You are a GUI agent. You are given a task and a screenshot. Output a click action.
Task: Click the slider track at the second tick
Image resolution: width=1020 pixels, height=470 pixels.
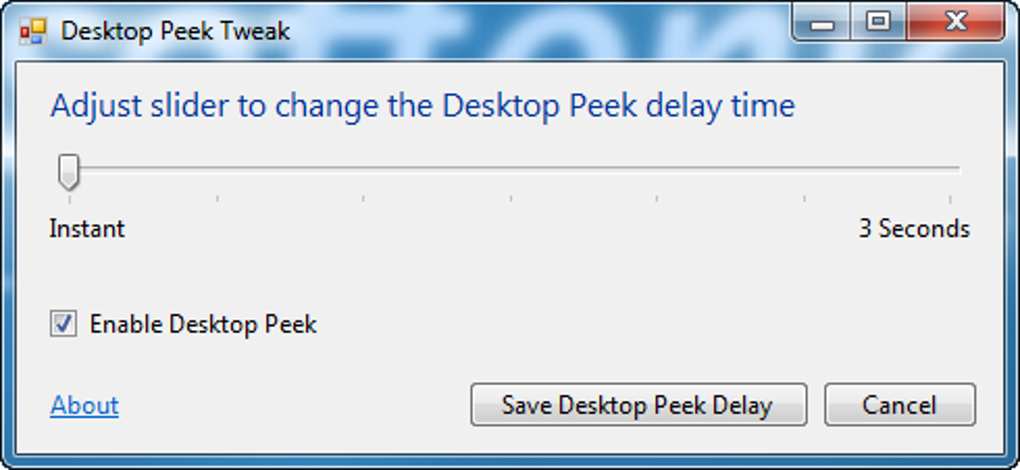point(216,170)
